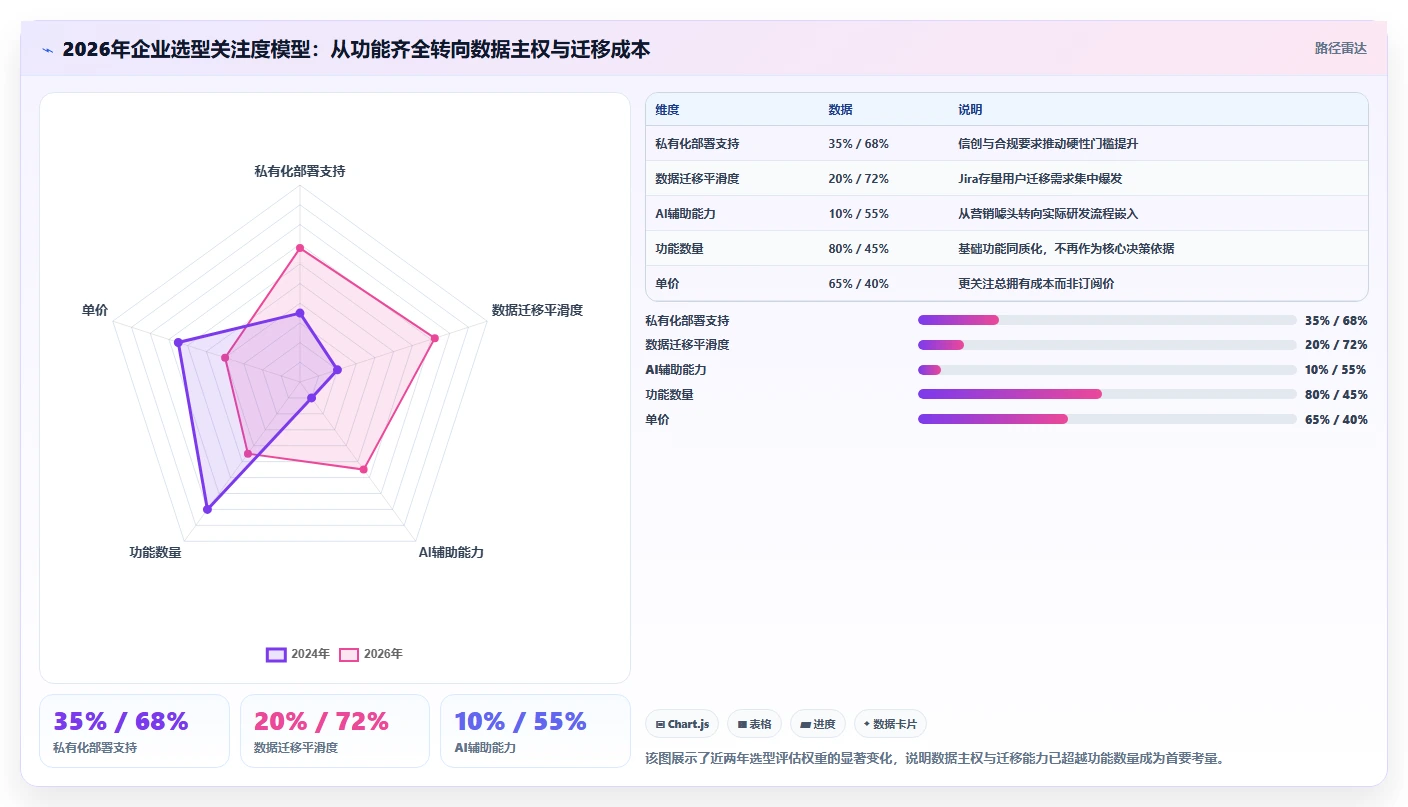The image size is (1408, 807).
Task: Open the 20% / 72% data card
Action: click(335, 731)
